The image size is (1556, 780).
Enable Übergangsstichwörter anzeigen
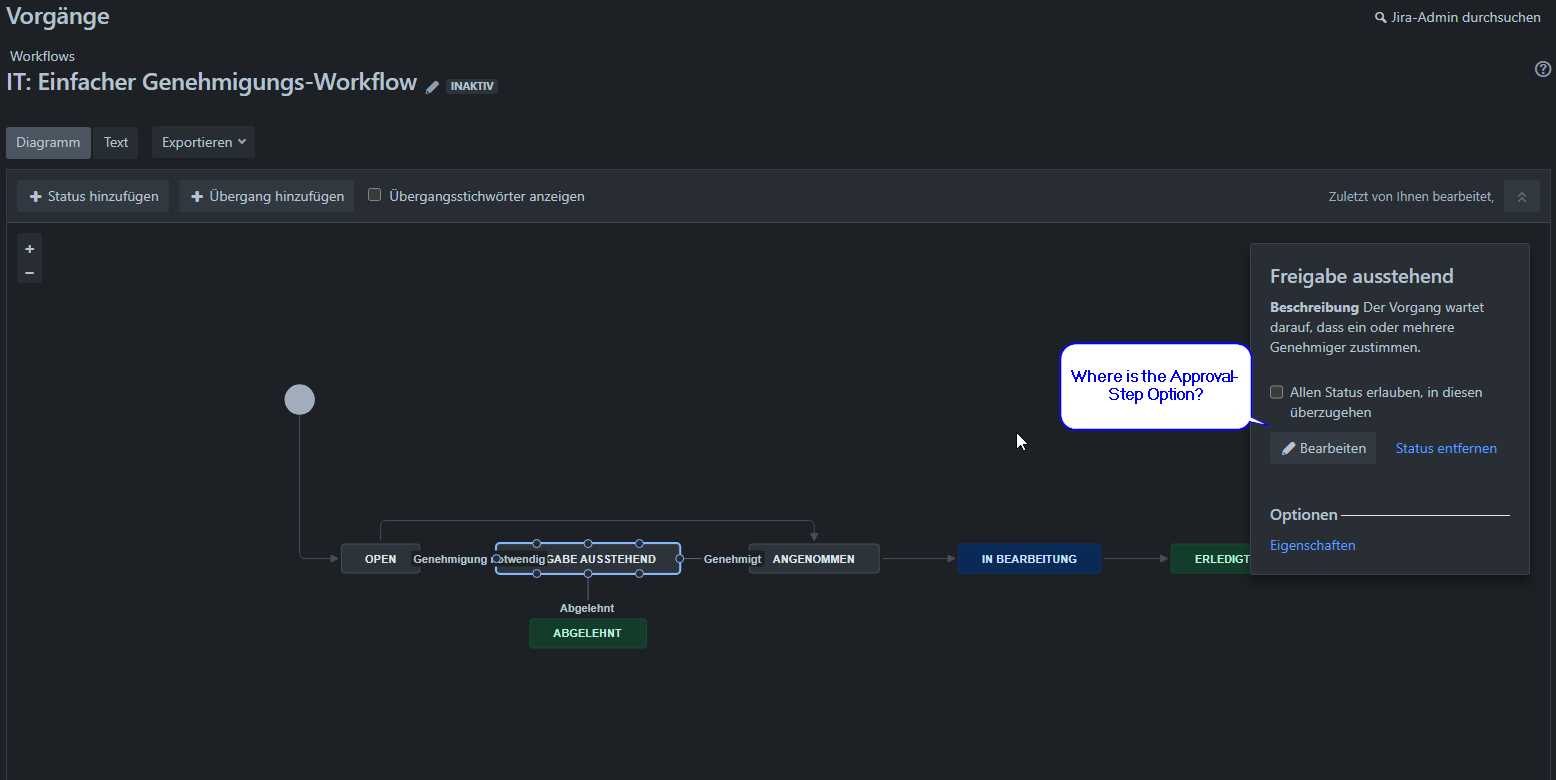(374, 194)
